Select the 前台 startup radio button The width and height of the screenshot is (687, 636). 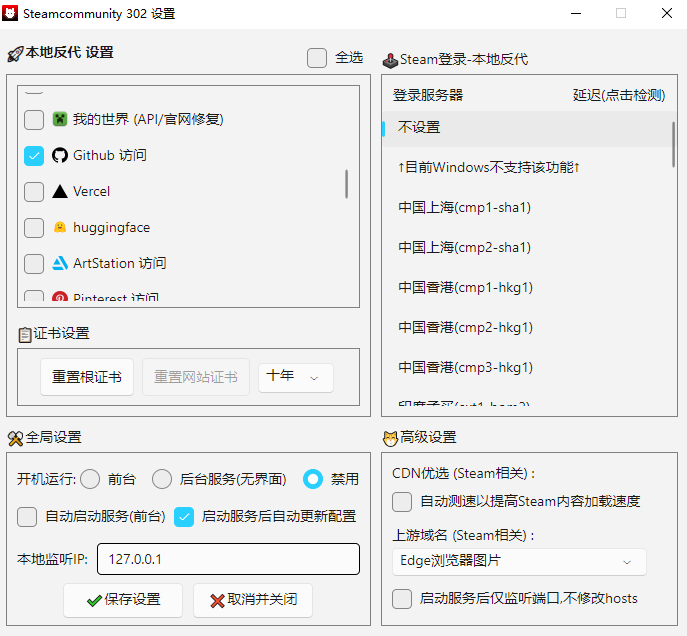click(x=90, y=479)
